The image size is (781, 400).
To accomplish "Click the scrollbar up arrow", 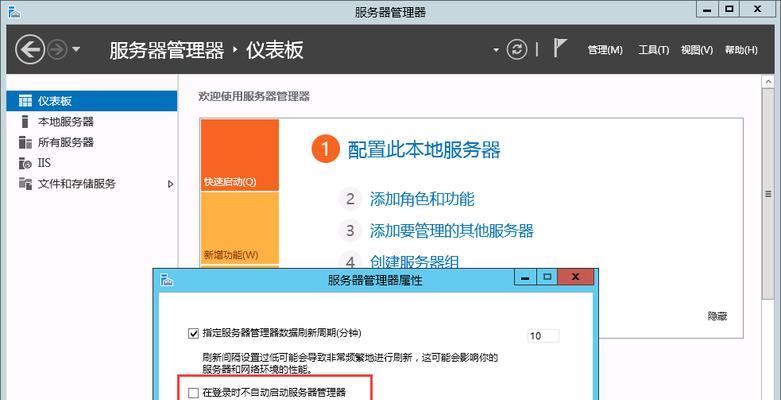I will click(769, 82).
